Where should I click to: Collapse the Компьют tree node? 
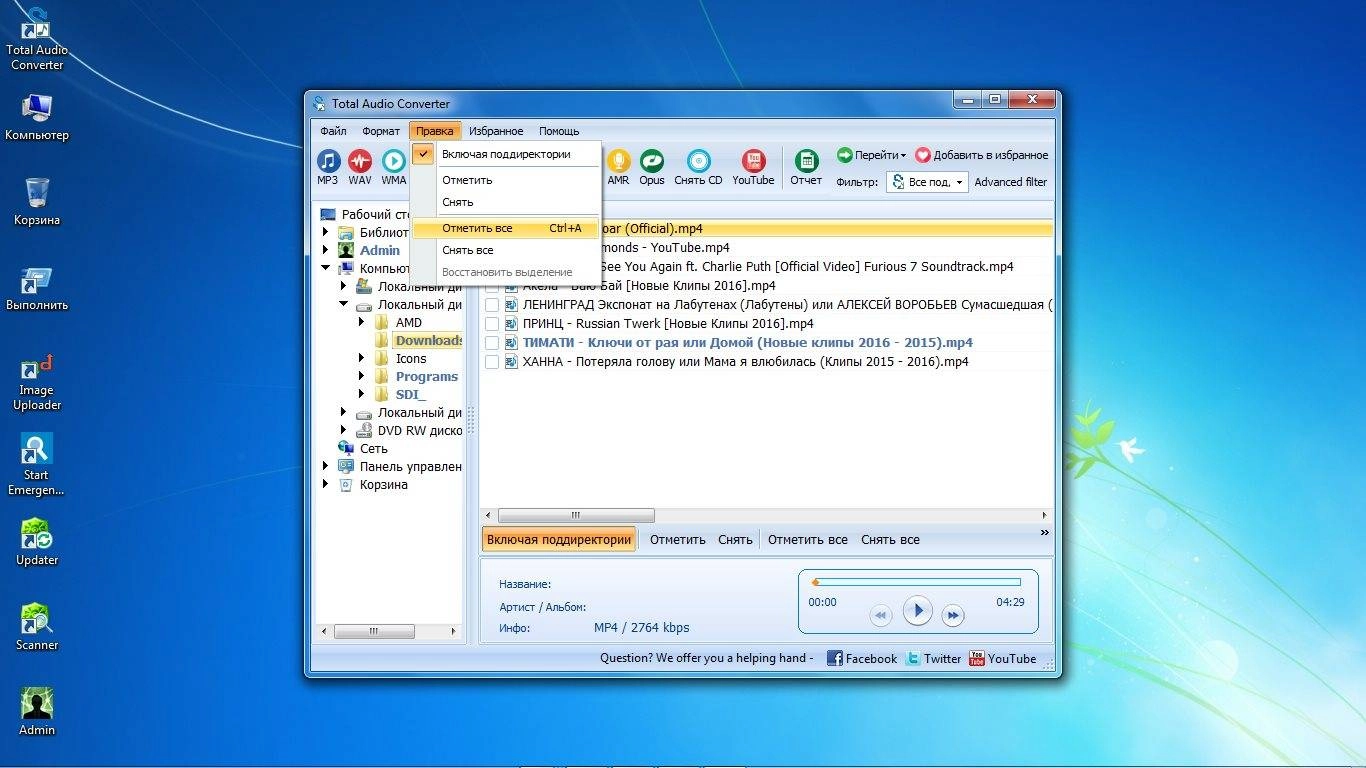[x=325, y=268]
